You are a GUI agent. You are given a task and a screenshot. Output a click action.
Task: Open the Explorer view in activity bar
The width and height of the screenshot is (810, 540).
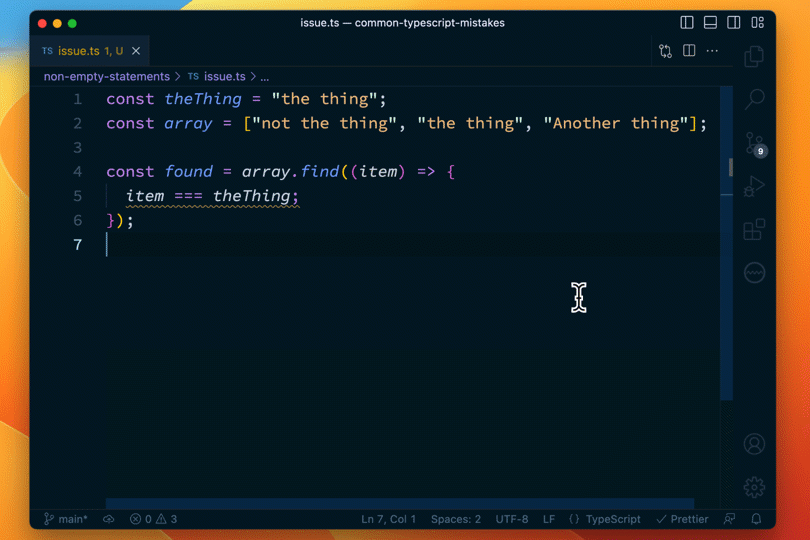(x=754, y=57)
